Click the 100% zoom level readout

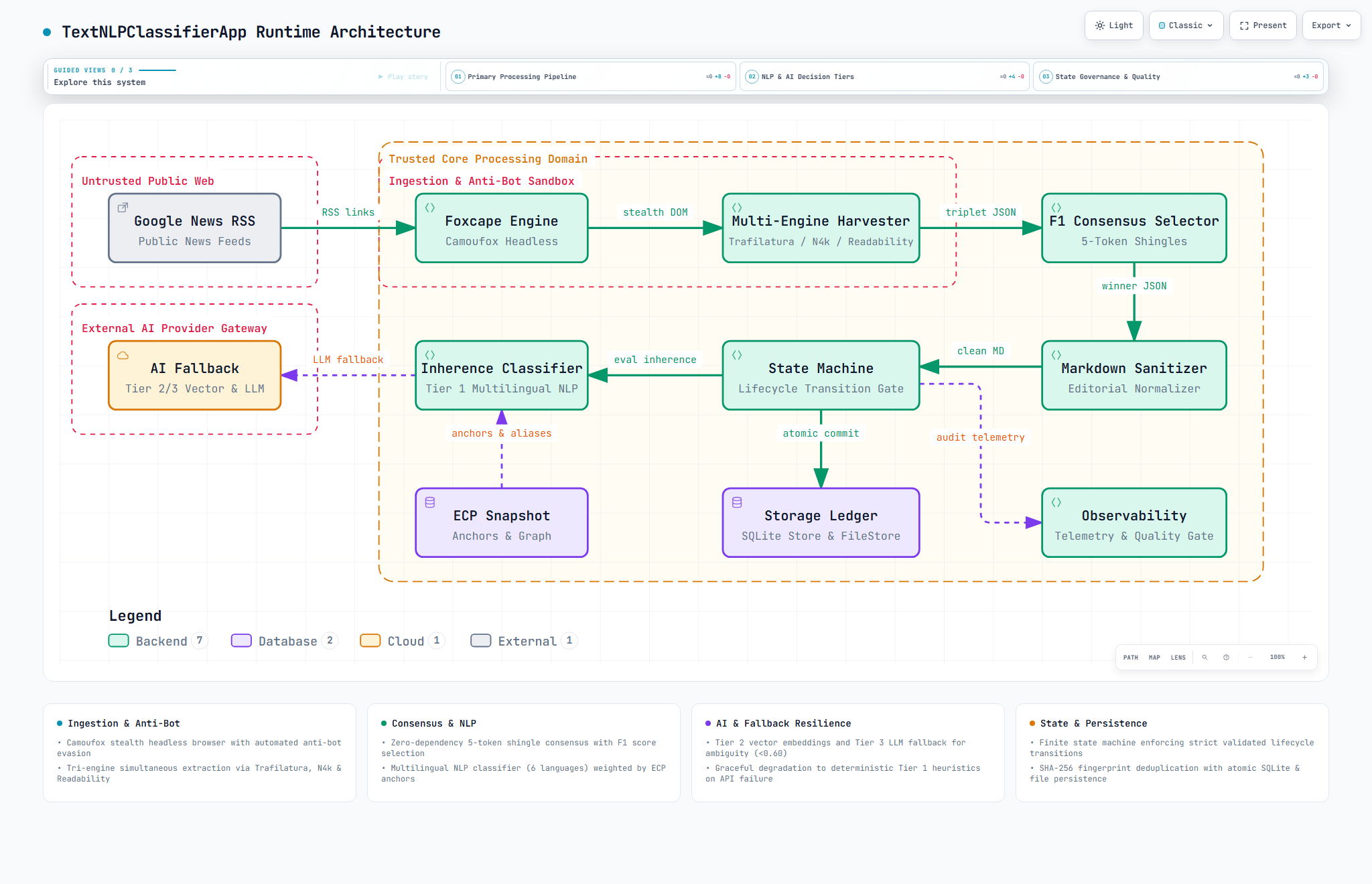point(1278,658)
